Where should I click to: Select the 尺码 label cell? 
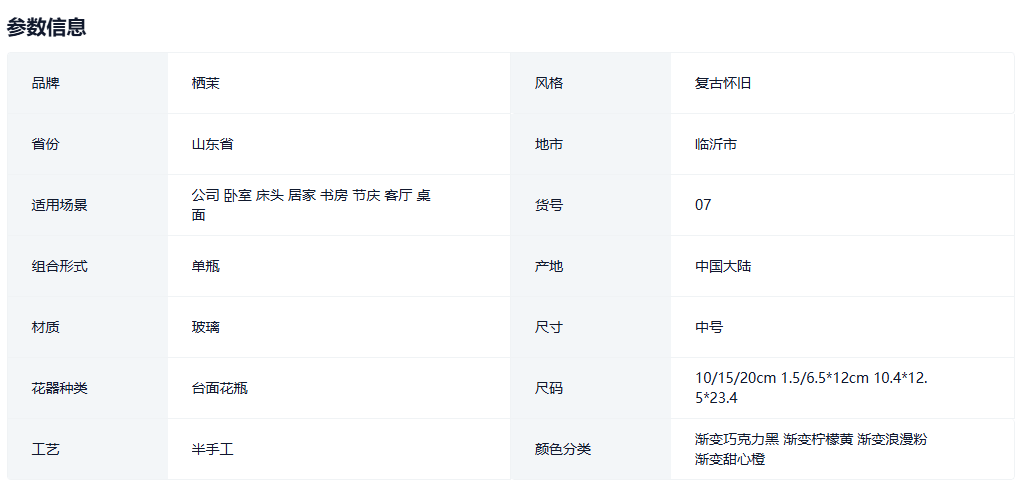(549, 388)
